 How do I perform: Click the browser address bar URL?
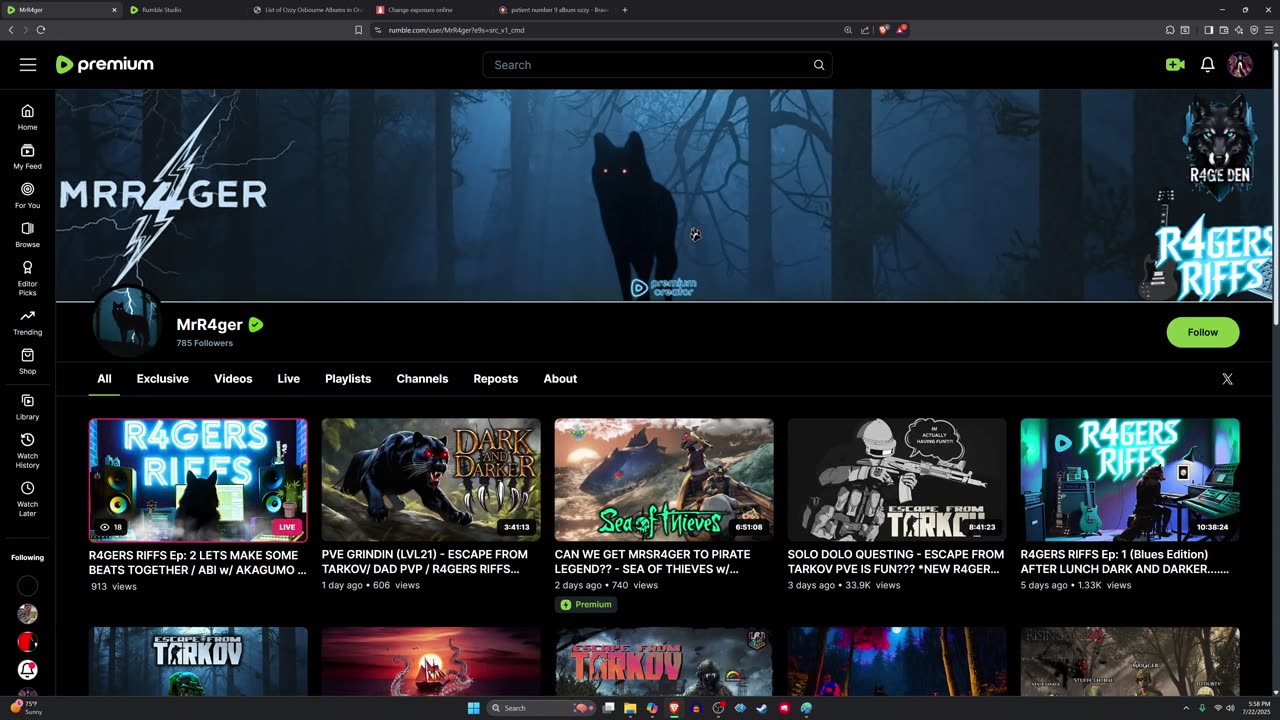pyautogui.click(x=456, y=30)
